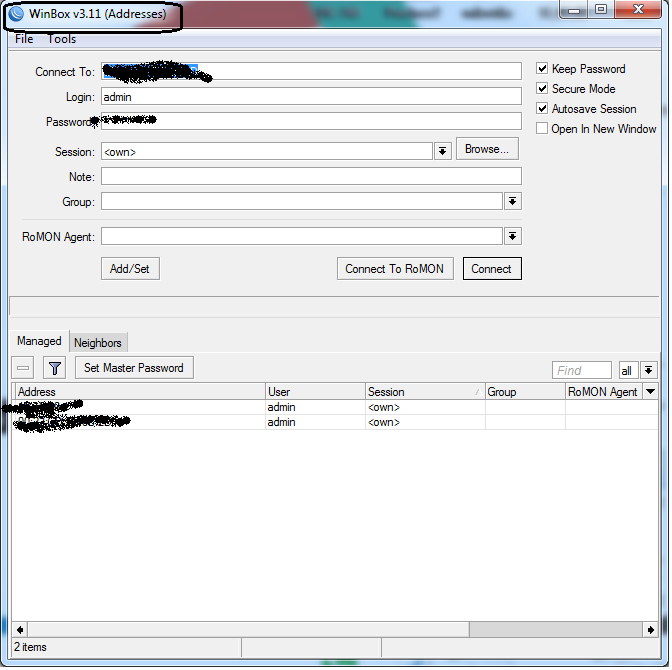The height and width of the screenshot is (670, 672).
Task: Select the first admin row in list
Action: click(x=335, y=408)
